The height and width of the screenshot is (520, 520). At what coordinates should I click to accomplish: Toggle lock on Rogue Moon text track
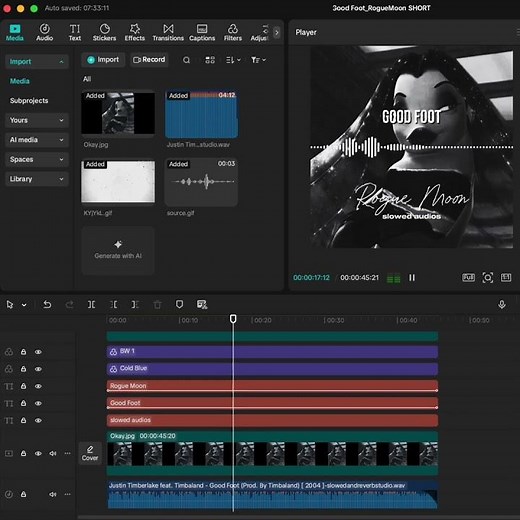[23, 386]
